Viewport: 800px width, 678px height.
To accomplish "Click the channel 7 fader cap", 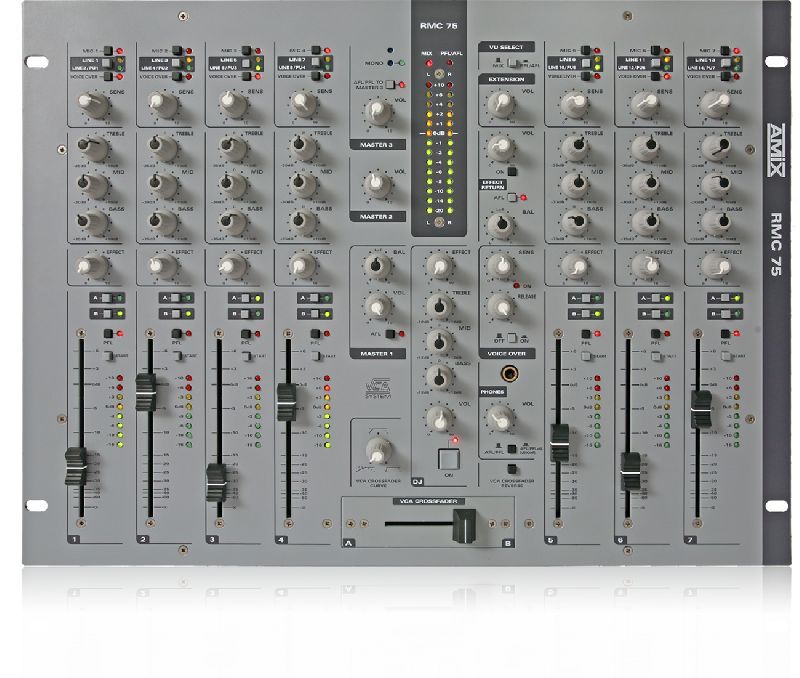I will pos(701,409).
